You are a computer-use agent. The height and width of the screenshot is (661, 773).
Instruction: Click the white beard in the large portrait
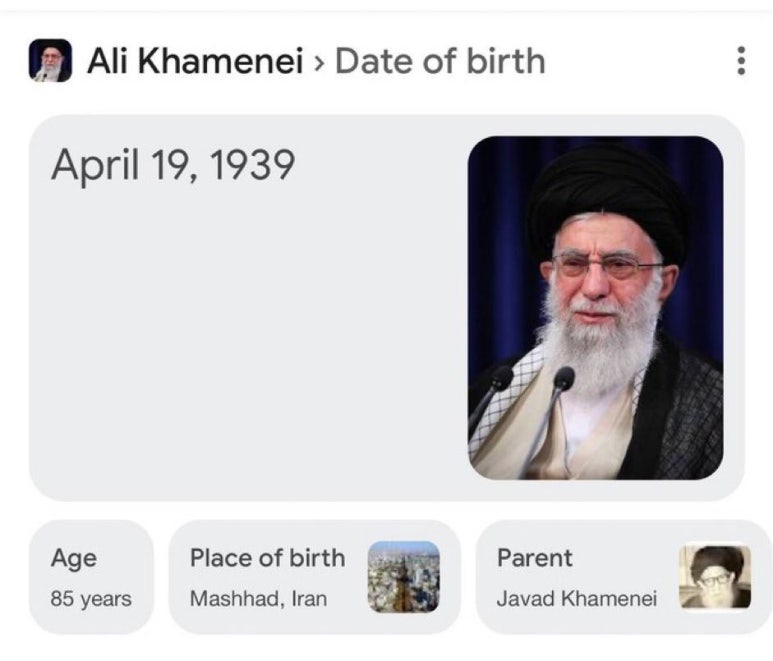point(599,345)
